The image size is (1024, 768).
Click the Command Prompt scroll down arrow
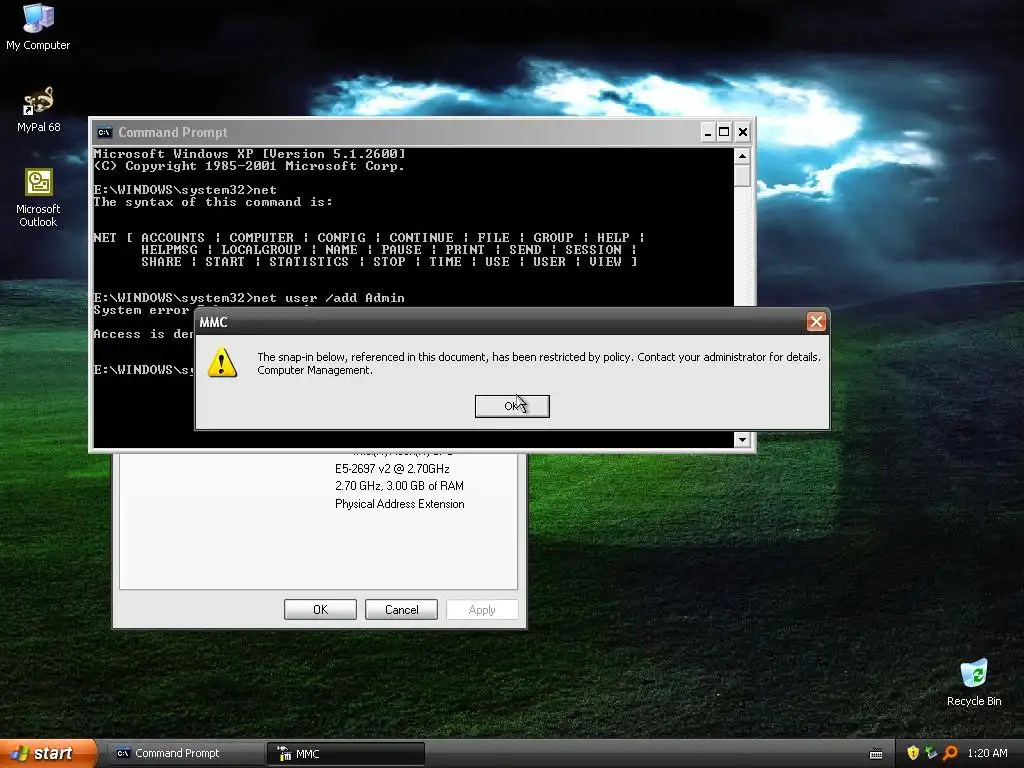click(742, 440)
